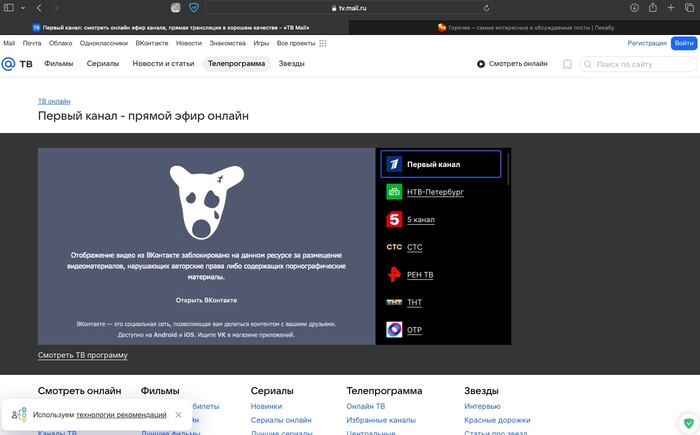Viewport: 700px width, 435px height.
Task: Choose the REN TV channel logo
Action: point(394,274)
